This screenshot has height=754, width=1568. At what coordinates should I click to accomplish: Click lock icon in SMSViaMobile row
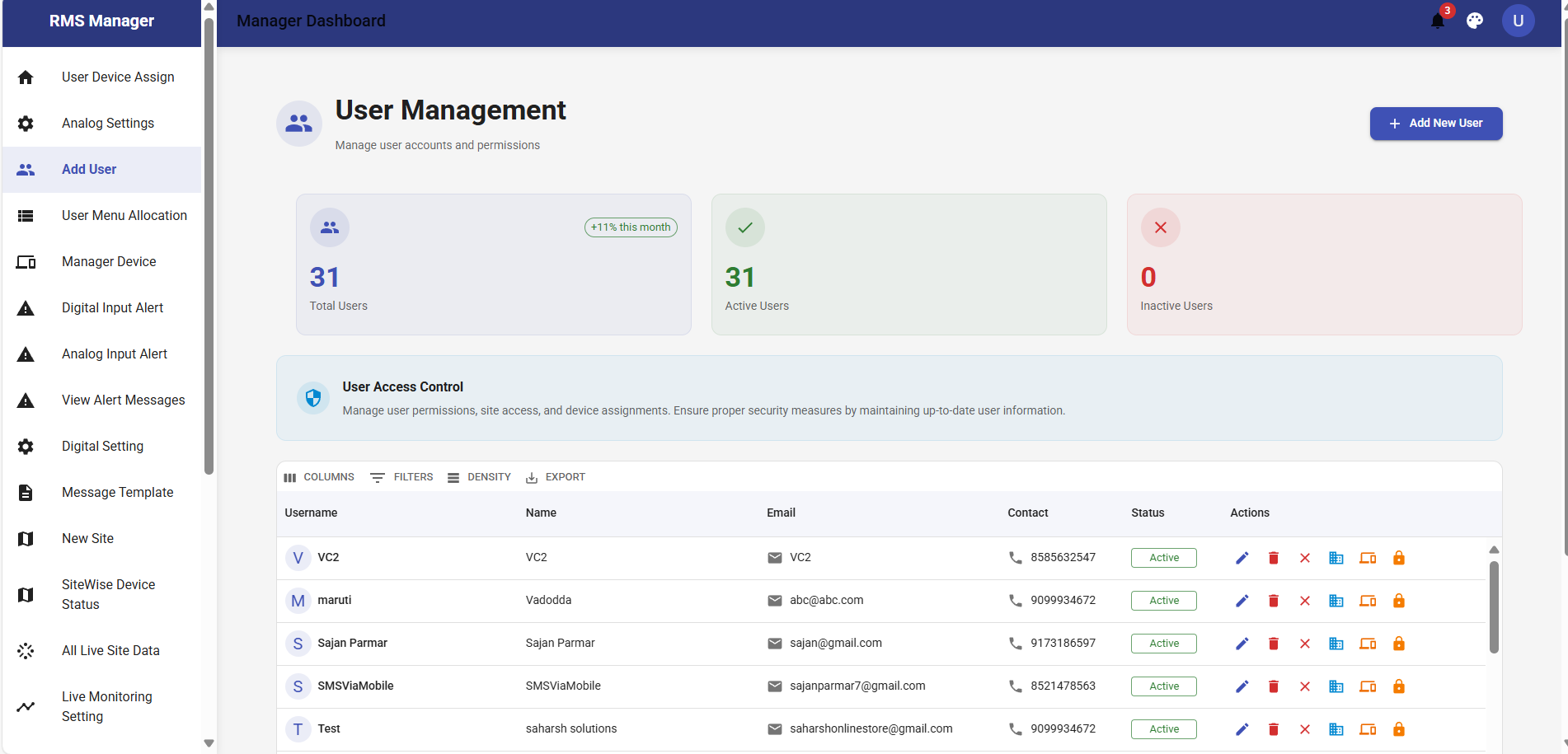point(1398,686)
